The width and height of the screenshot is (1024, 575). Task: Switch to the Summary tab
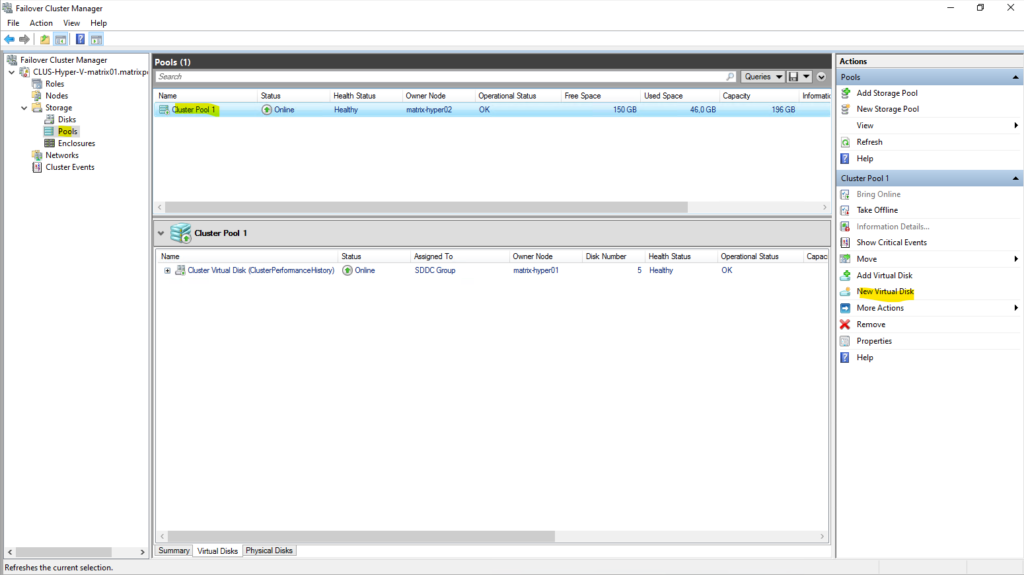174,551
